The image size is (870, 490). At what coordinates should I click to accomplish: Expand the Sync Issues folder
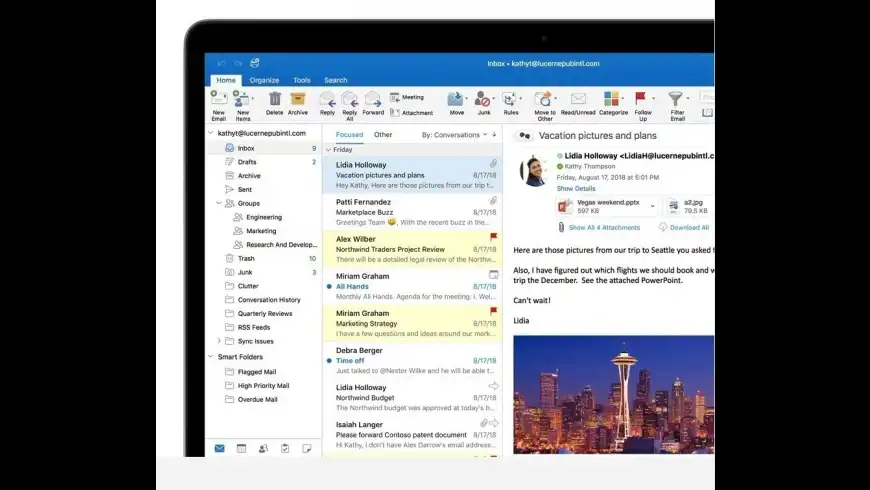tap(219, 341)
